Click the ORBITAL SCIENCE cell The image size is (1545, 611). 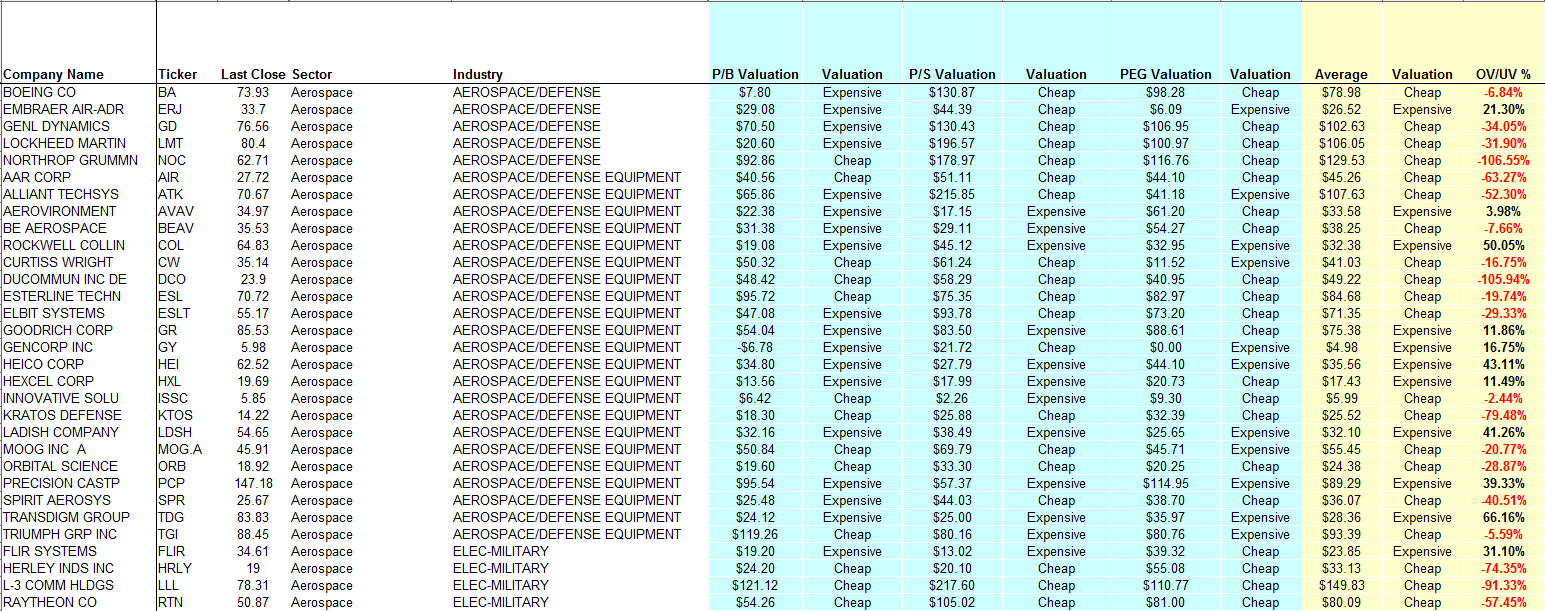(60, 466)
